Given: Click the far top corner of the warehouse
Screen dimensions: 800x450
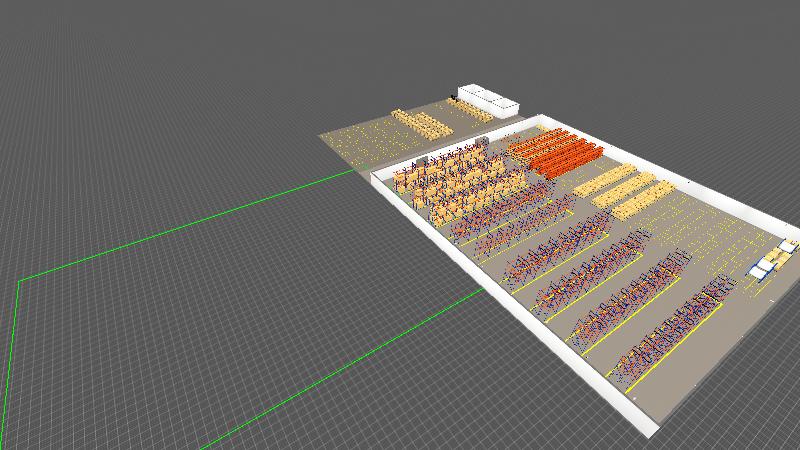Looking at the screenshot, I should coord(540,115).
